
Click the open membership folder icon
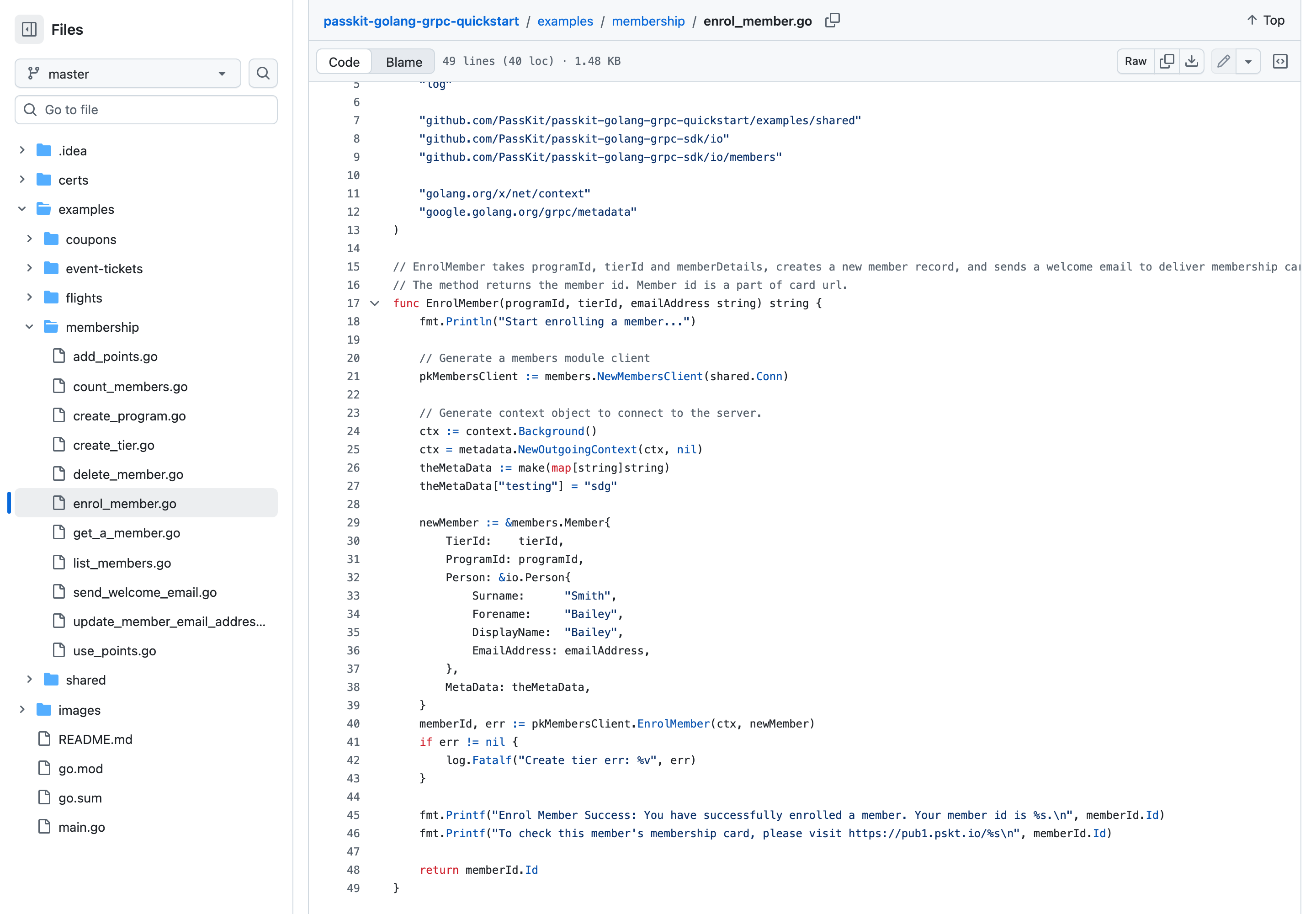coord(52,326)
